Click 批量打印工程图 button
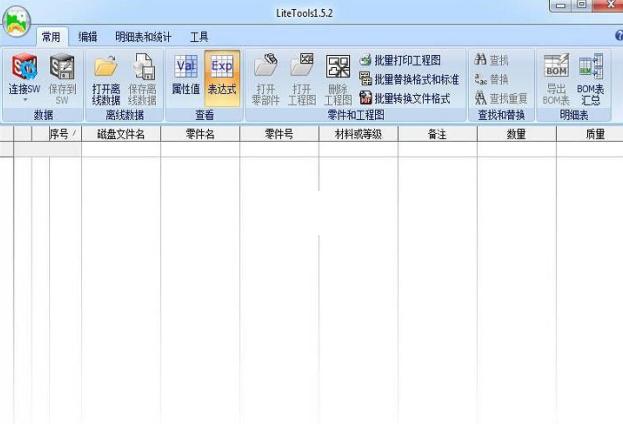 click(x=400, y=61)
